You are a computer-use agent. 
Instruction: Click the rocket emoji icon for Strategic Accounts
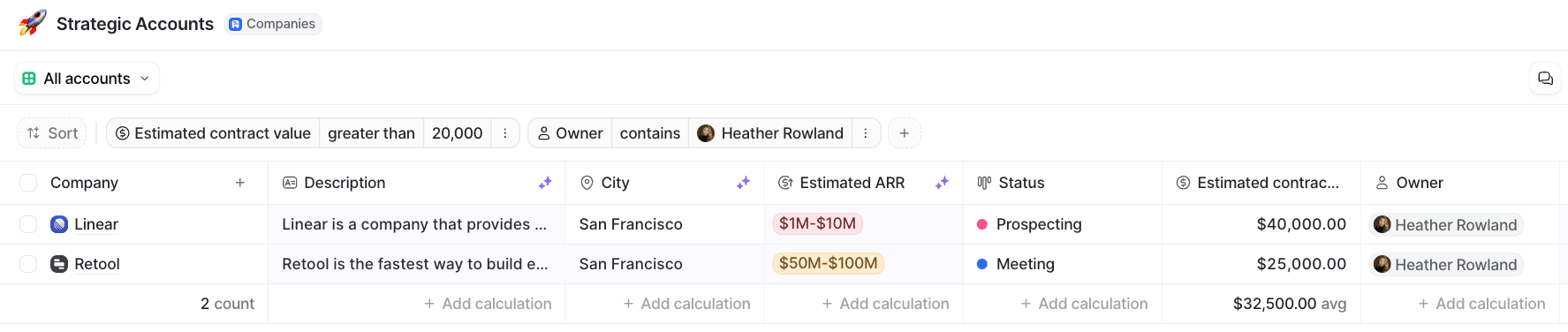pyautogui.click(x=33, y=23)
